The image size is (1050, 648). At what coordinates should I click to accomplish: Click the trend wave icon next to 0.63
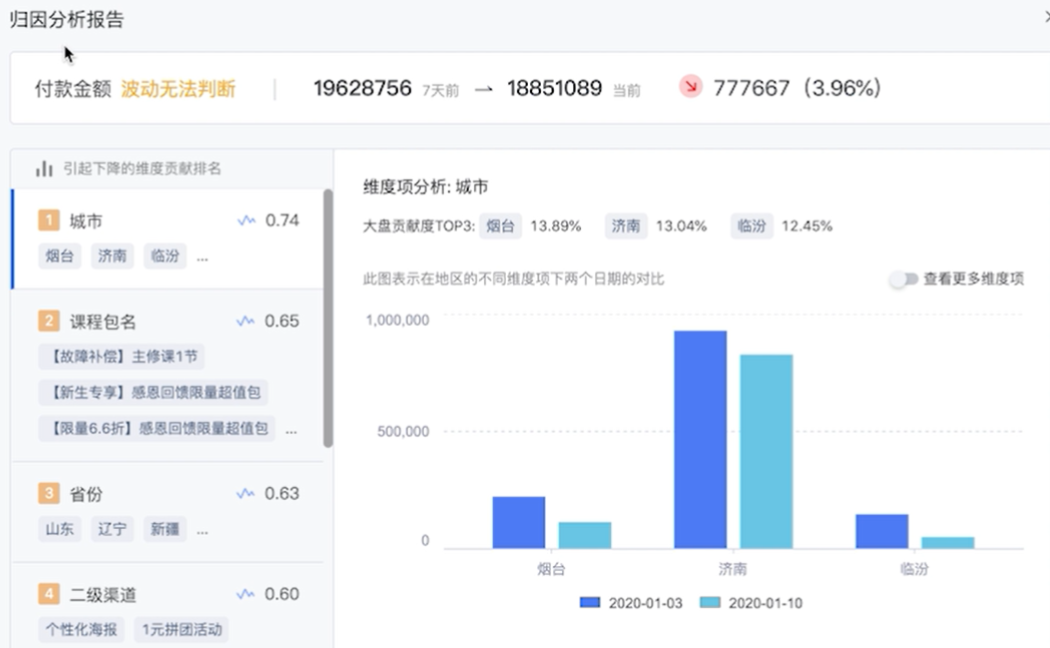pos(246,494)
